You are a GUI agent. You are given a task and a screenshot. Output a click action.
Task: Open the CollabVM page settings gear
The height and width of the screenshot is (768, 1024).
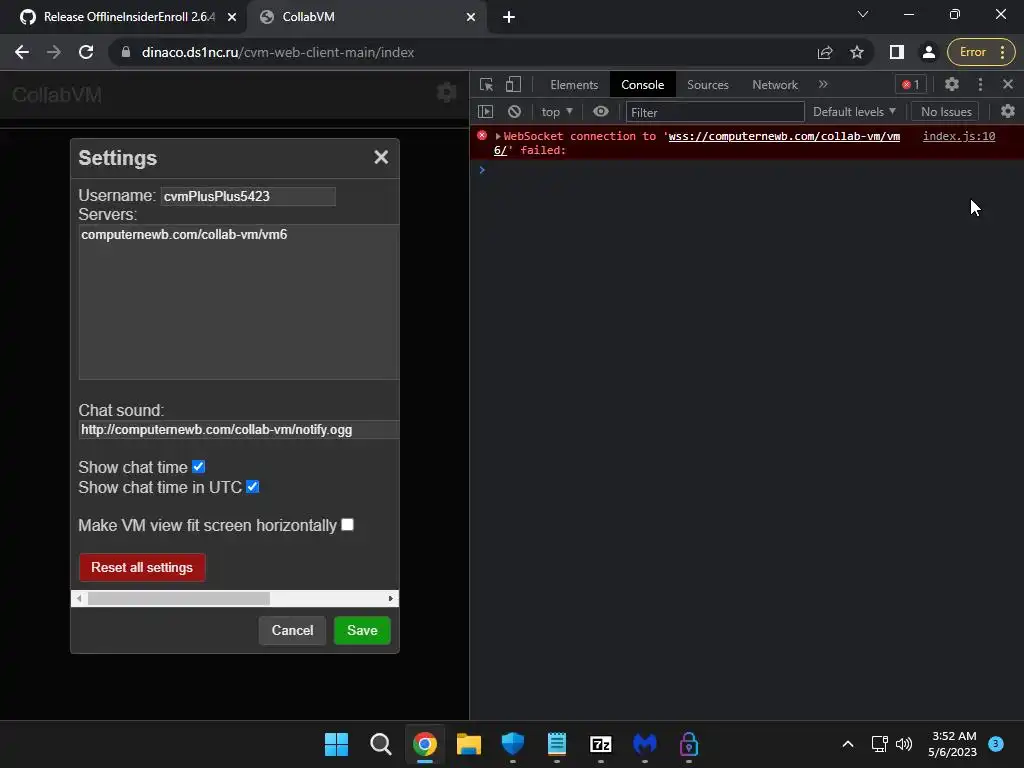point(446,93)
